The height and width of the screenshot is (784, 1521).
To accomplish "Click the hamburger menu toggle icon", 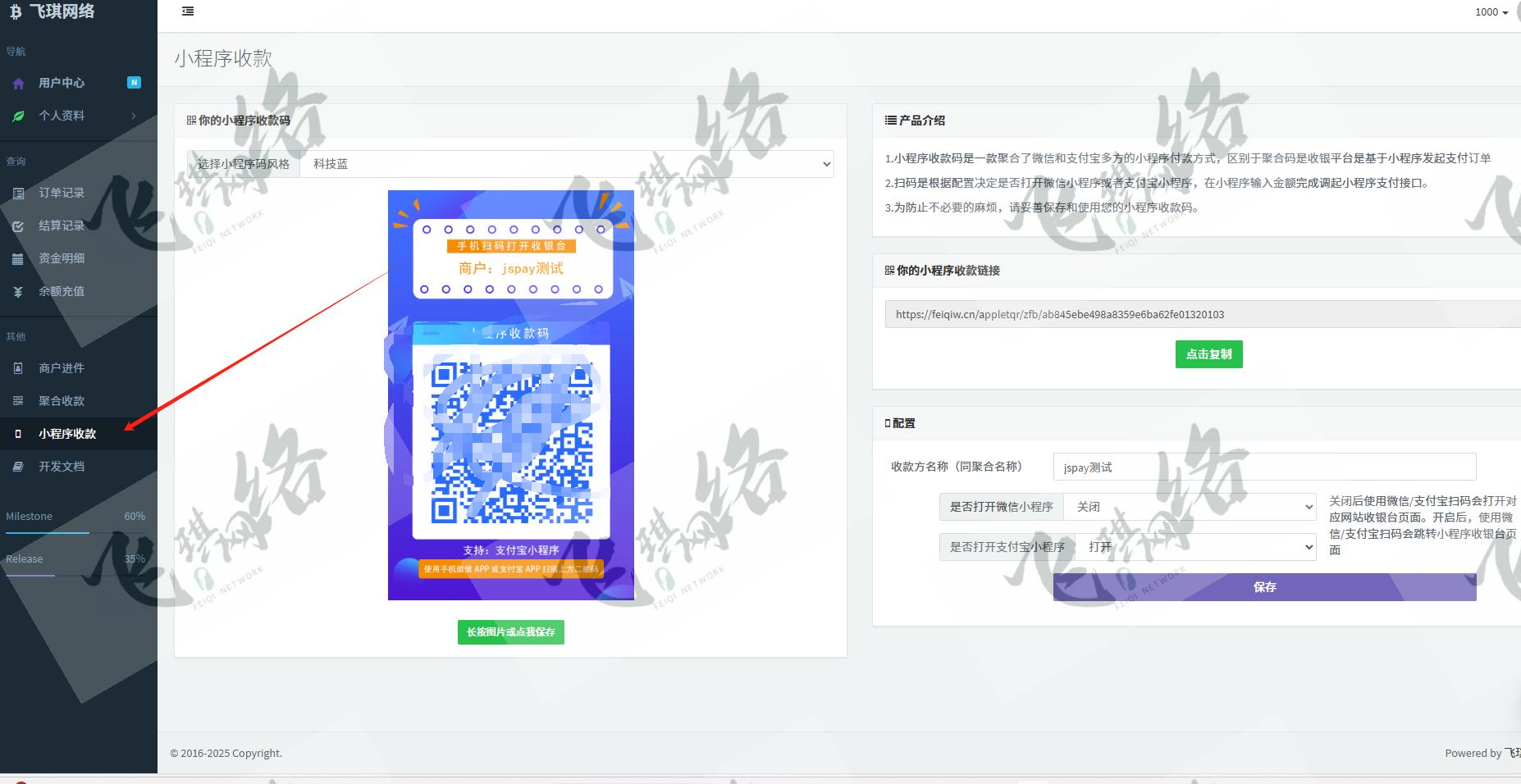I will tap(188, 11).
